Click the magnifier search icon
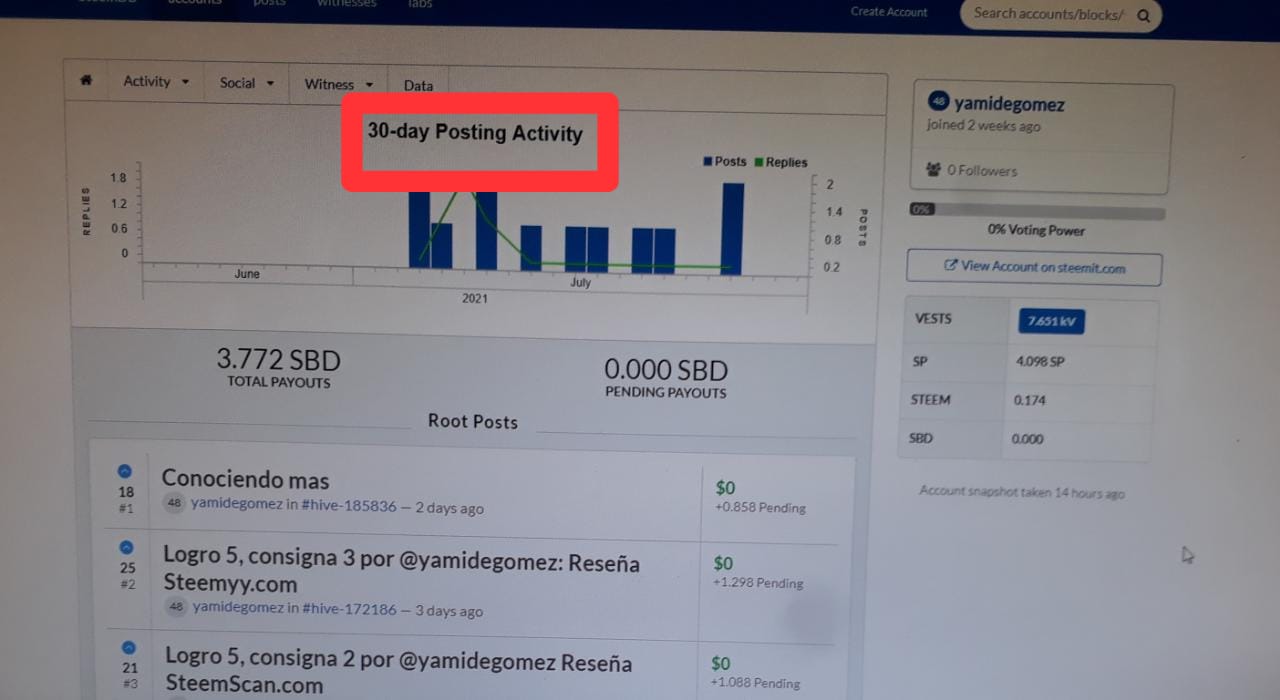 click(x=1143, y=16)
